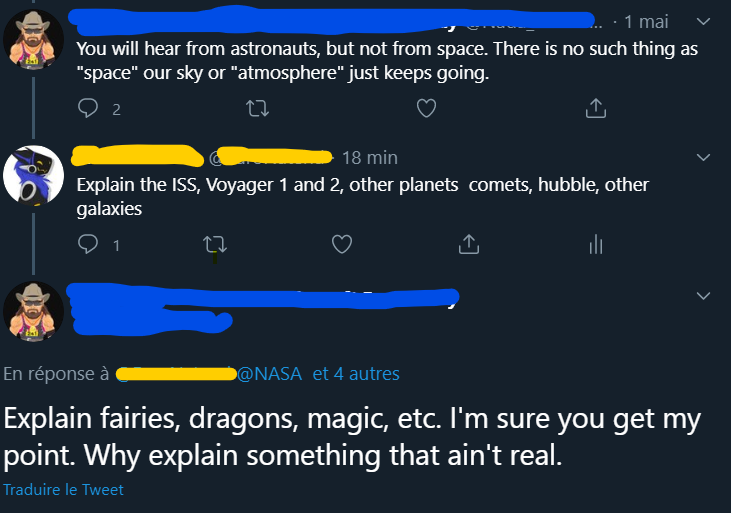731x513 pixels.
Task: Show the 'et 4 autres' recipients
Action: click(x=356, y=374)
